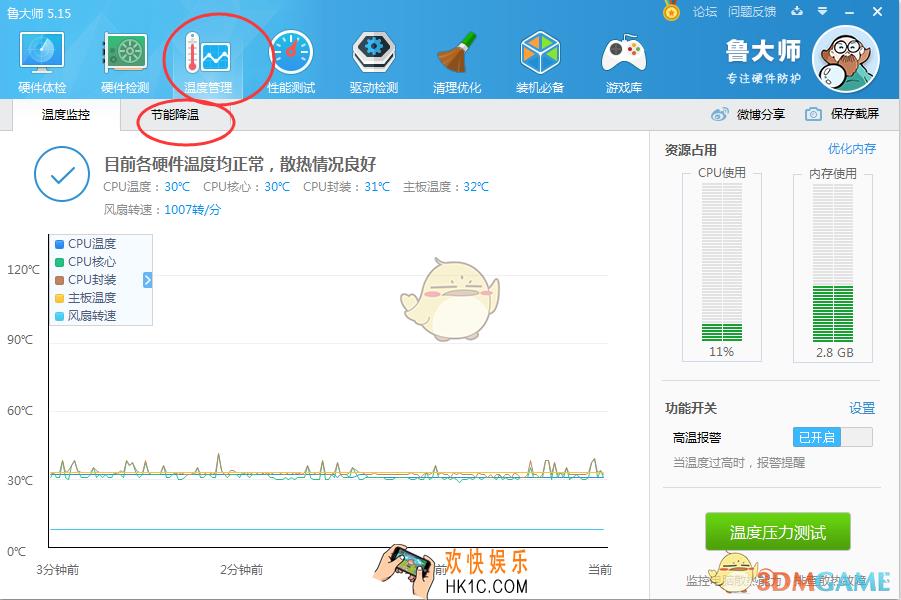This screenshot has width=901, height=600.
Task: Start 温度压力测试 stress test
Action: (778, 532)
